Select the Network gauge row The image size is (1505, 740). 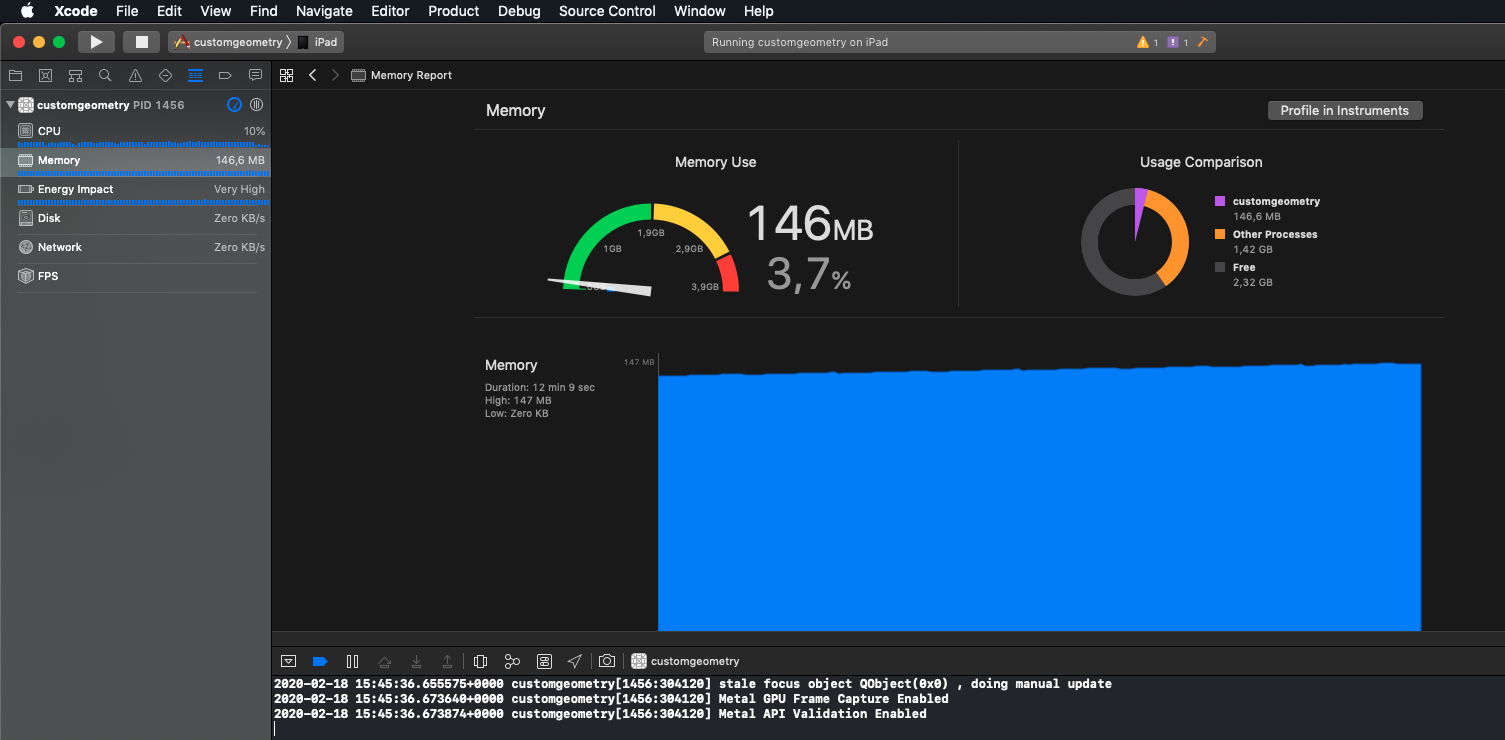point(135,247)
